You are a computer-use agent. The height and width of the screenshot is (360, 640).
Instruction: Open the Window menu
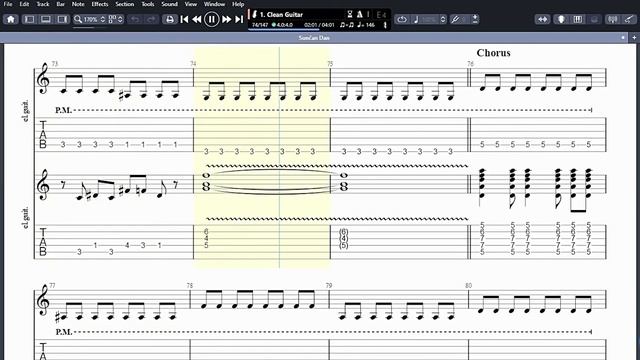tap(214, 4)
